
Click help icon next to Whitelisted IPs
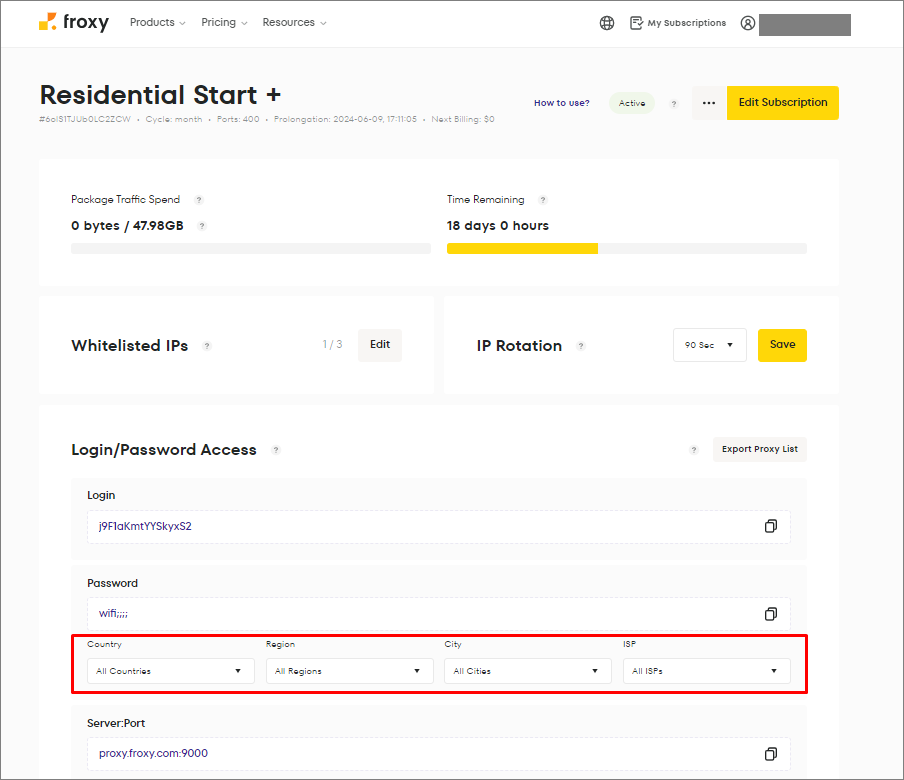[x=207, y=346]
